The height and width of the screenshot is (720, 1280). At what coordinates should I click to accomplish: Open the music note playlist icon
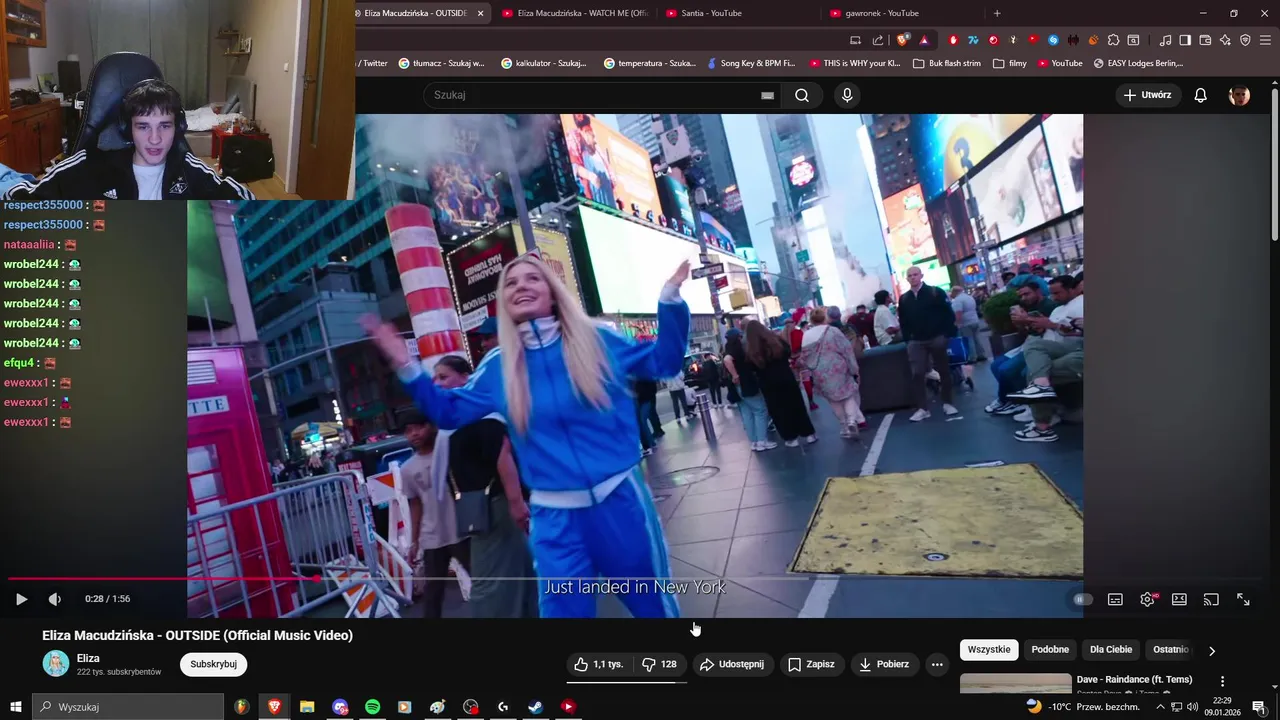coord(1165,40)
